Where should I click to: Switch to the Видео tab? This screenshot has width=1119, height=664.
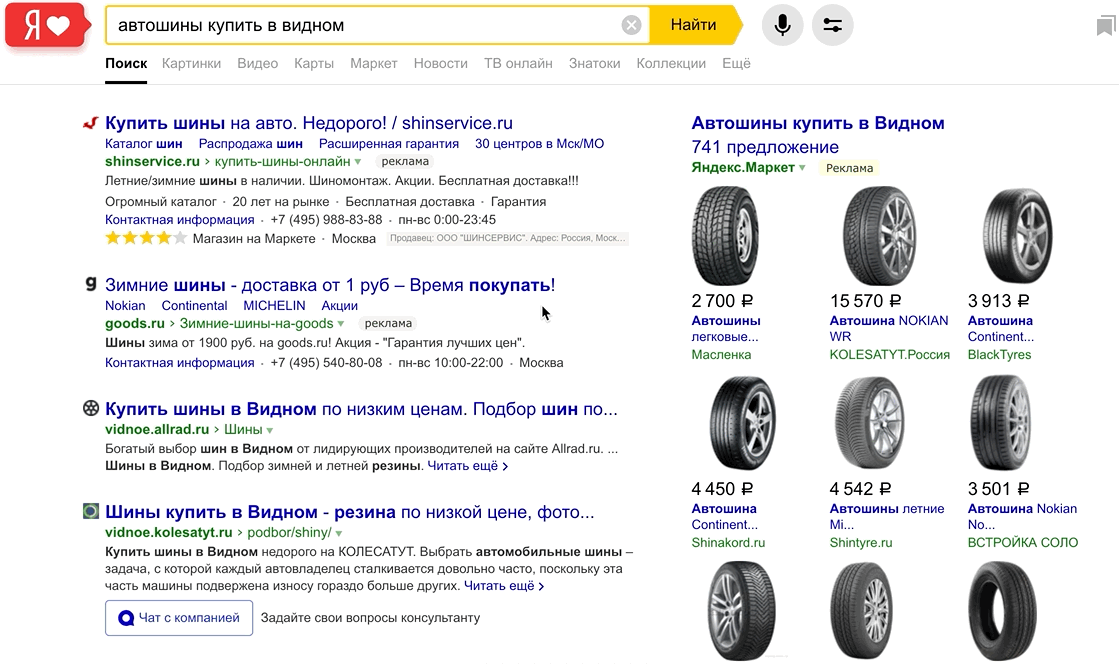pyautogui.click(x=258, y=64)
